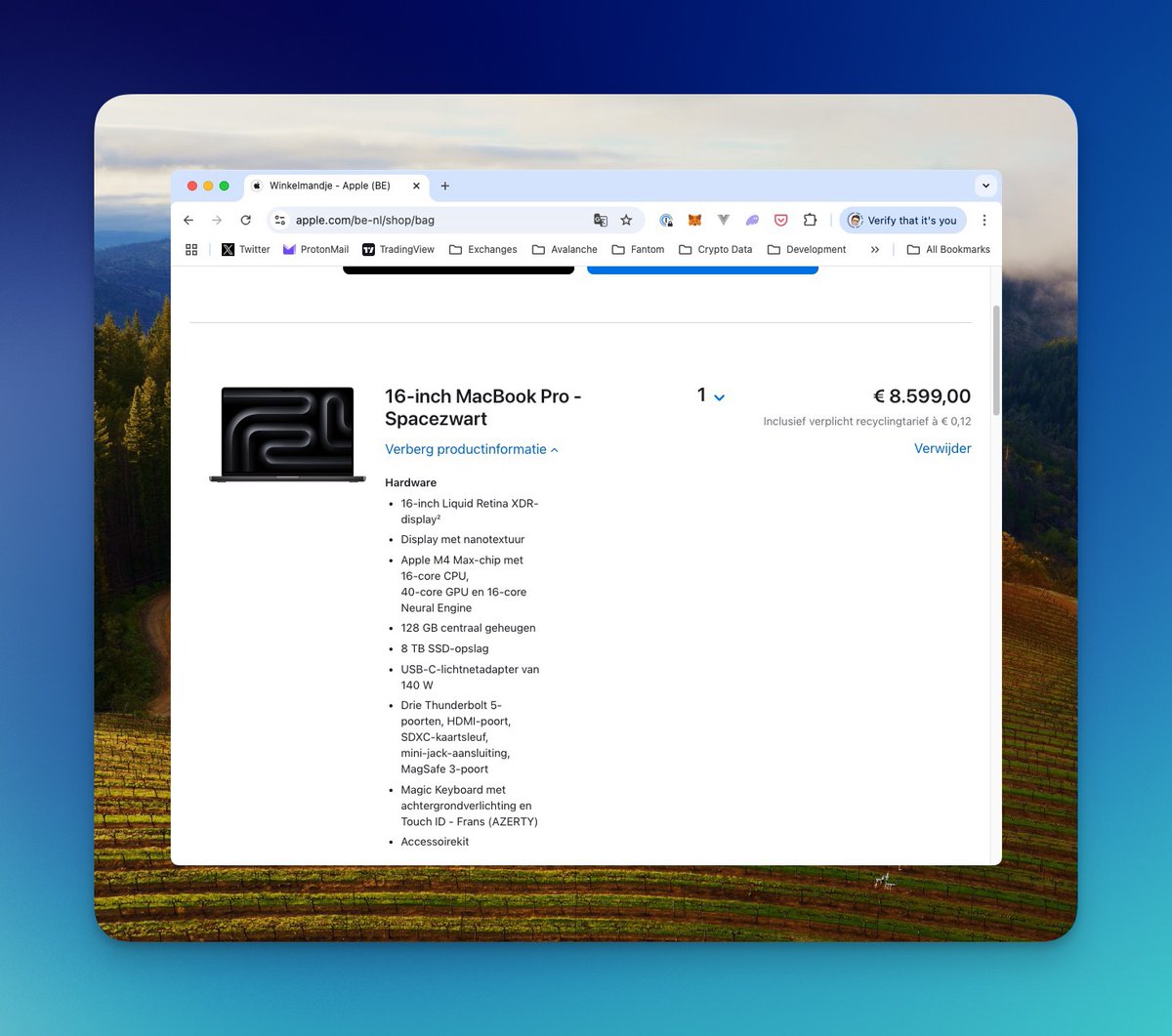1172x1036 pixels.
Task: Open the Translate this page icon
Action: coord(601,221)
